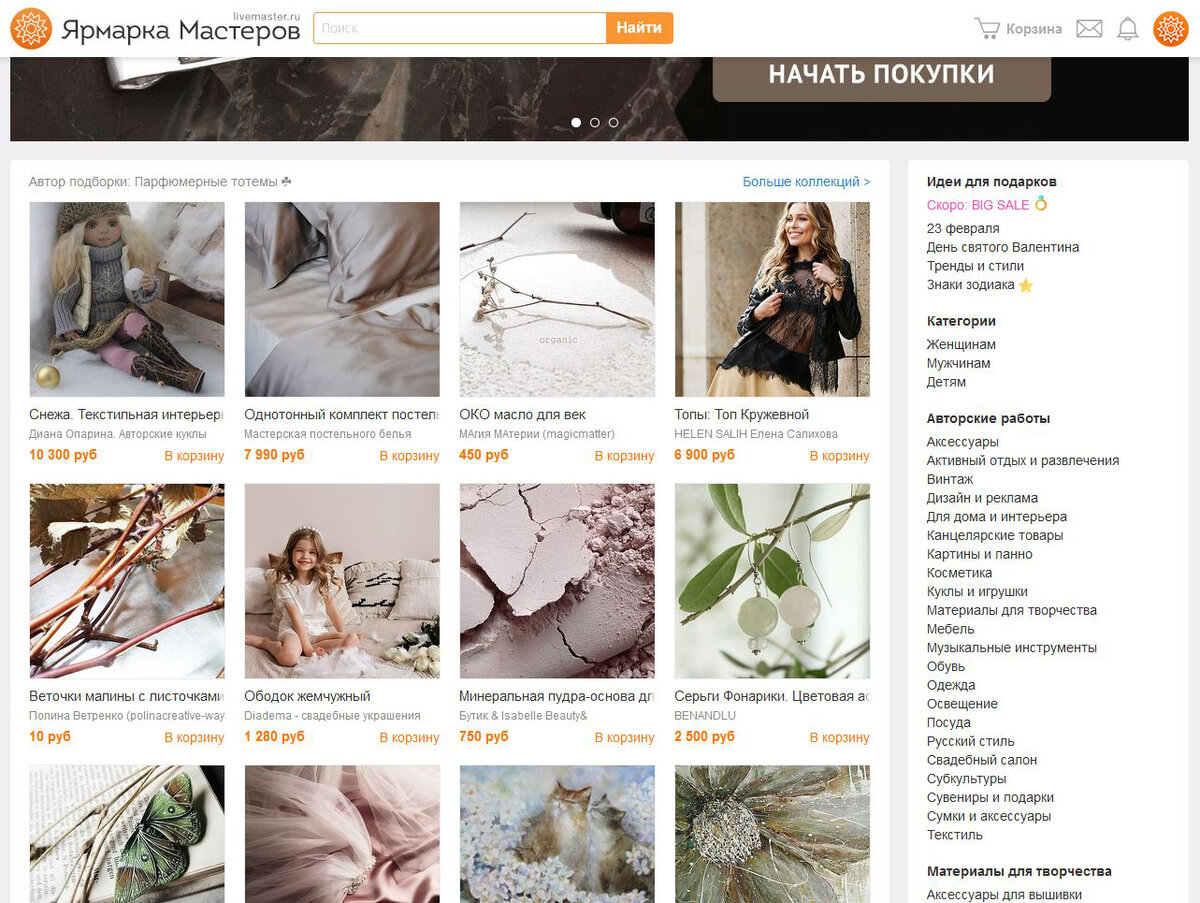
Task: Select the Мужчинам category
Action: [x=959, y=363]
